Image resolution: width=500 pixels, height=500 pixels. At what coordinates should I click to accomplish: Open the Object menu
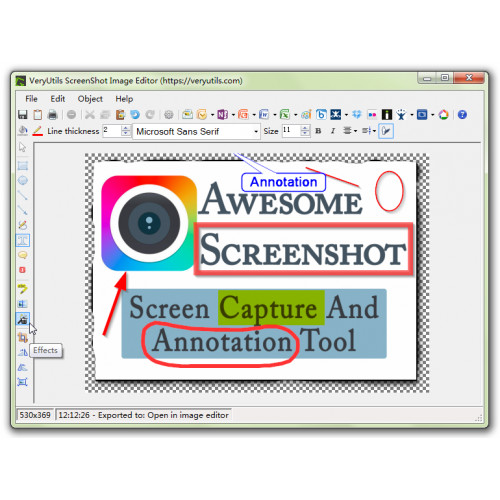(x=90, y=99)
